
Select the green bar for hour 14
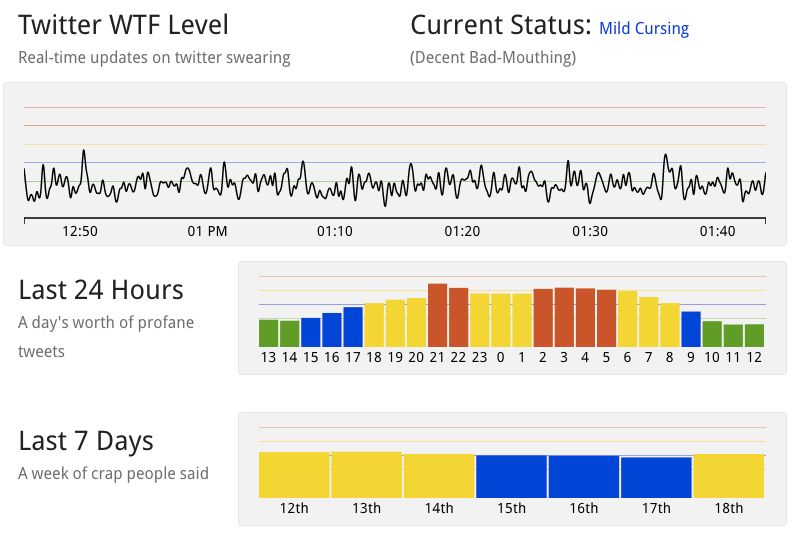click(x=289, y=334)
